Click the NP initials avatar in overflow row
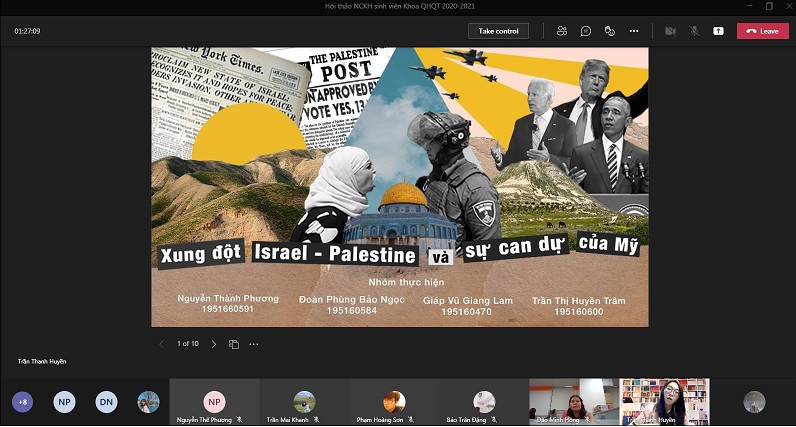This screenshot has width=796, height=427. 64,402
